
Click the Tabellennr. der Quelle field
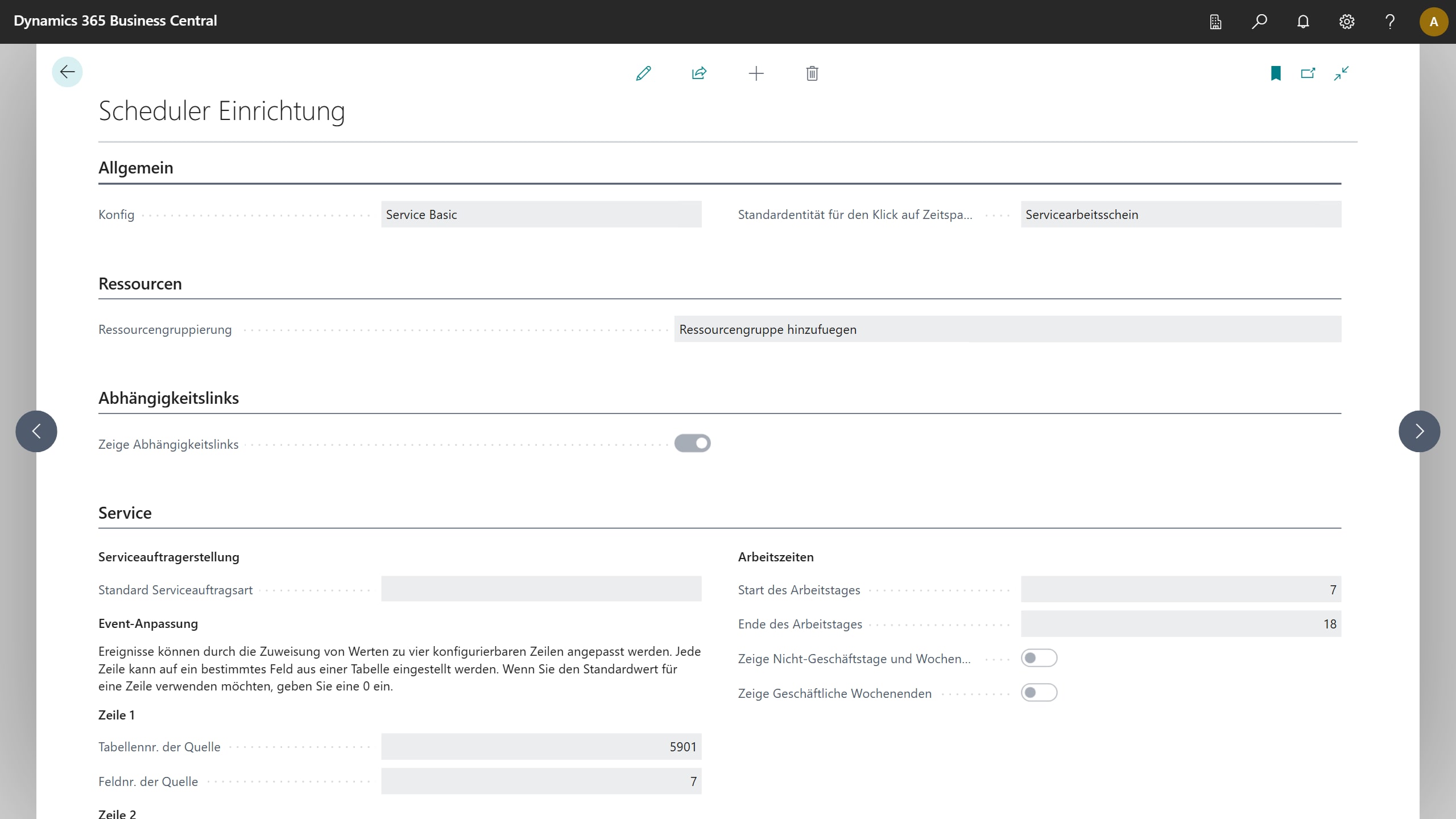click(541, 747)
